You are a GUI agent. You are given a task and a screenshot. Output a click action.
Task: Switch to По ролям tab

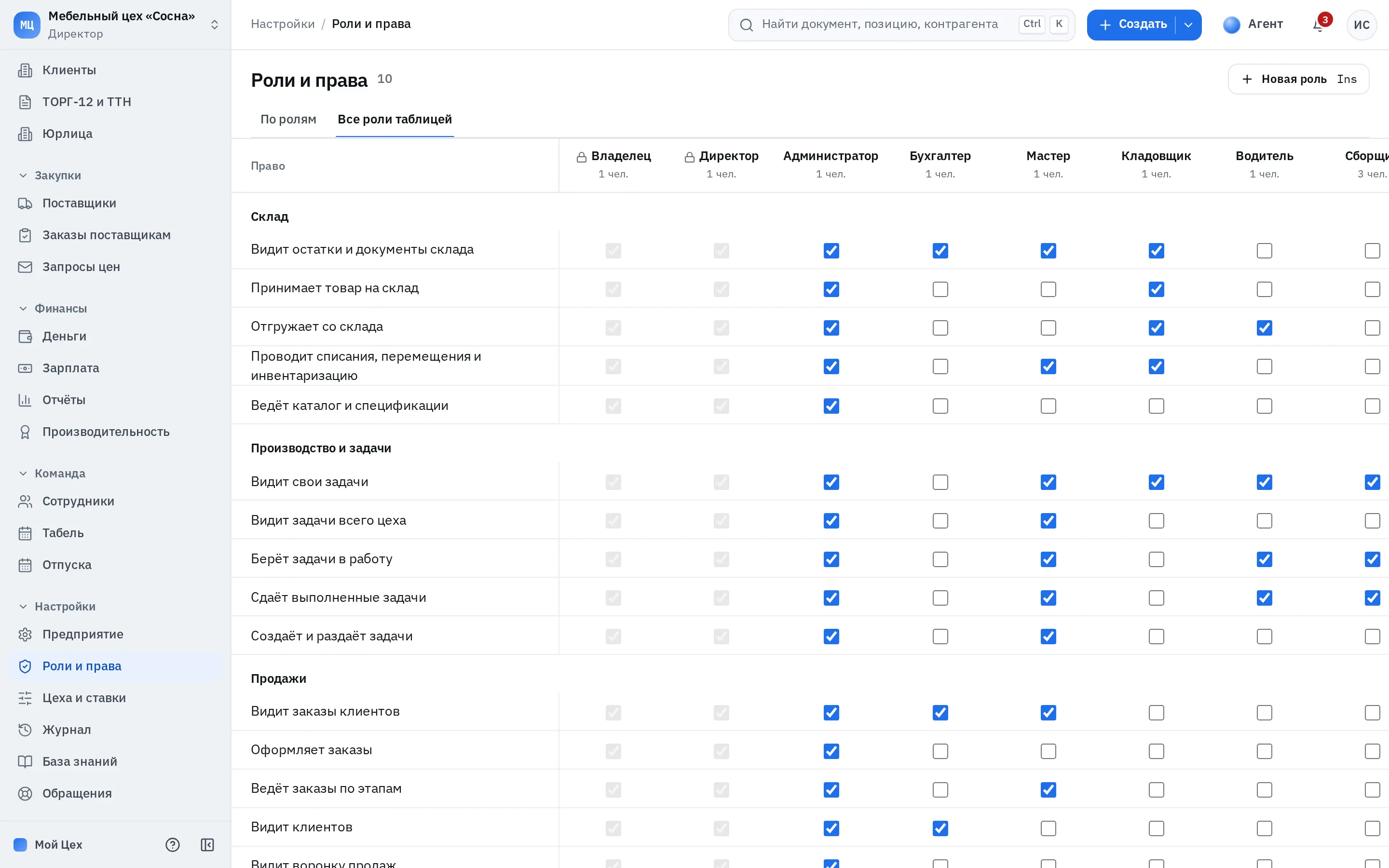(x=288, y=120)
